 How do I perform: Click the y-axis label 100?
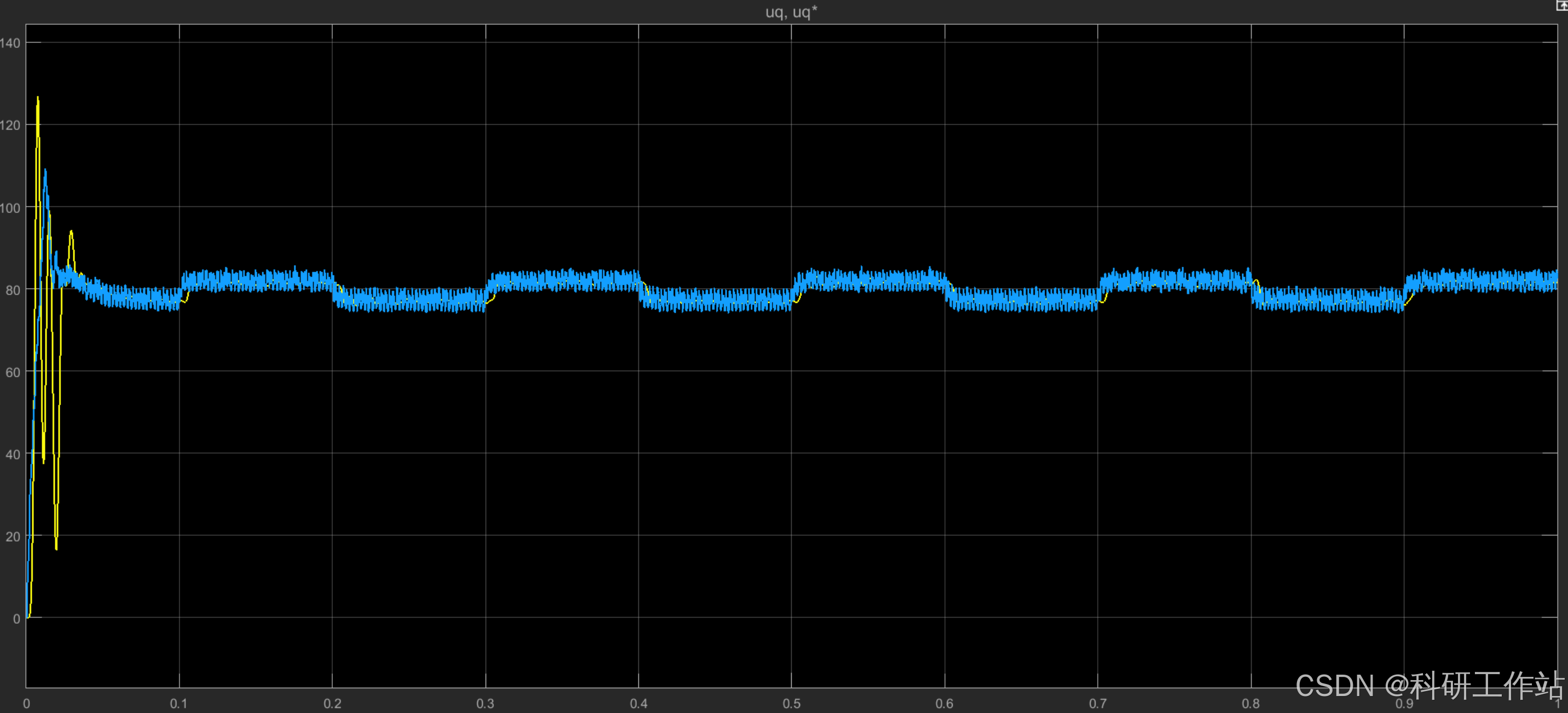pos(10,208)
